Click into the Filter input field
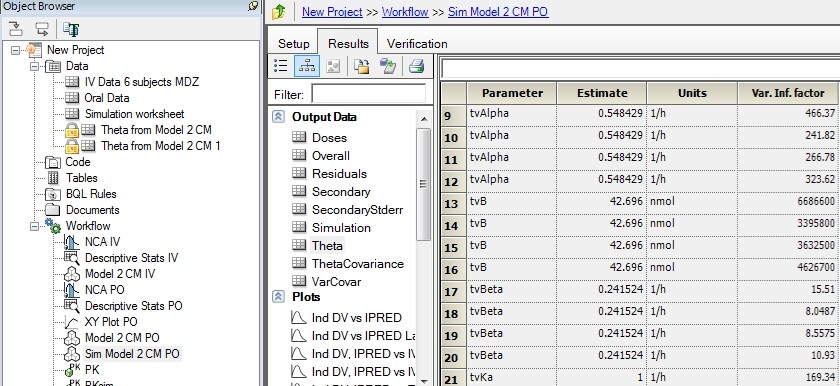Screen dimensions: 840x386 pyautogui.click(x=369, y=94)
